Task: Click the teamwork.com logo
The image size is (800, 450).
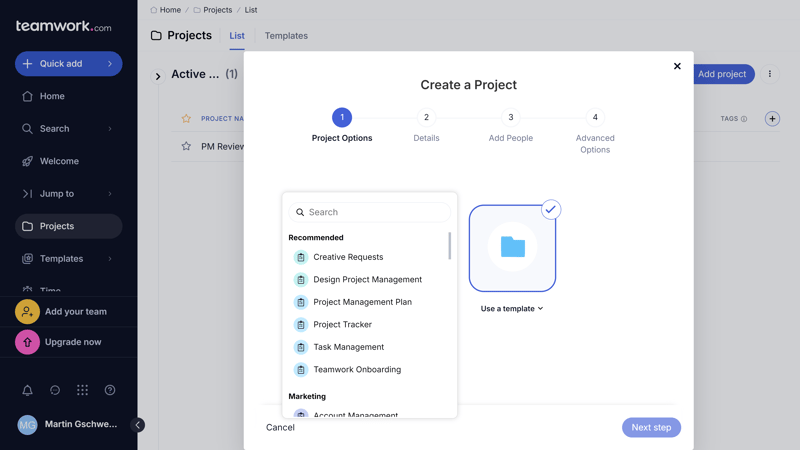Action: pos(63,26)
